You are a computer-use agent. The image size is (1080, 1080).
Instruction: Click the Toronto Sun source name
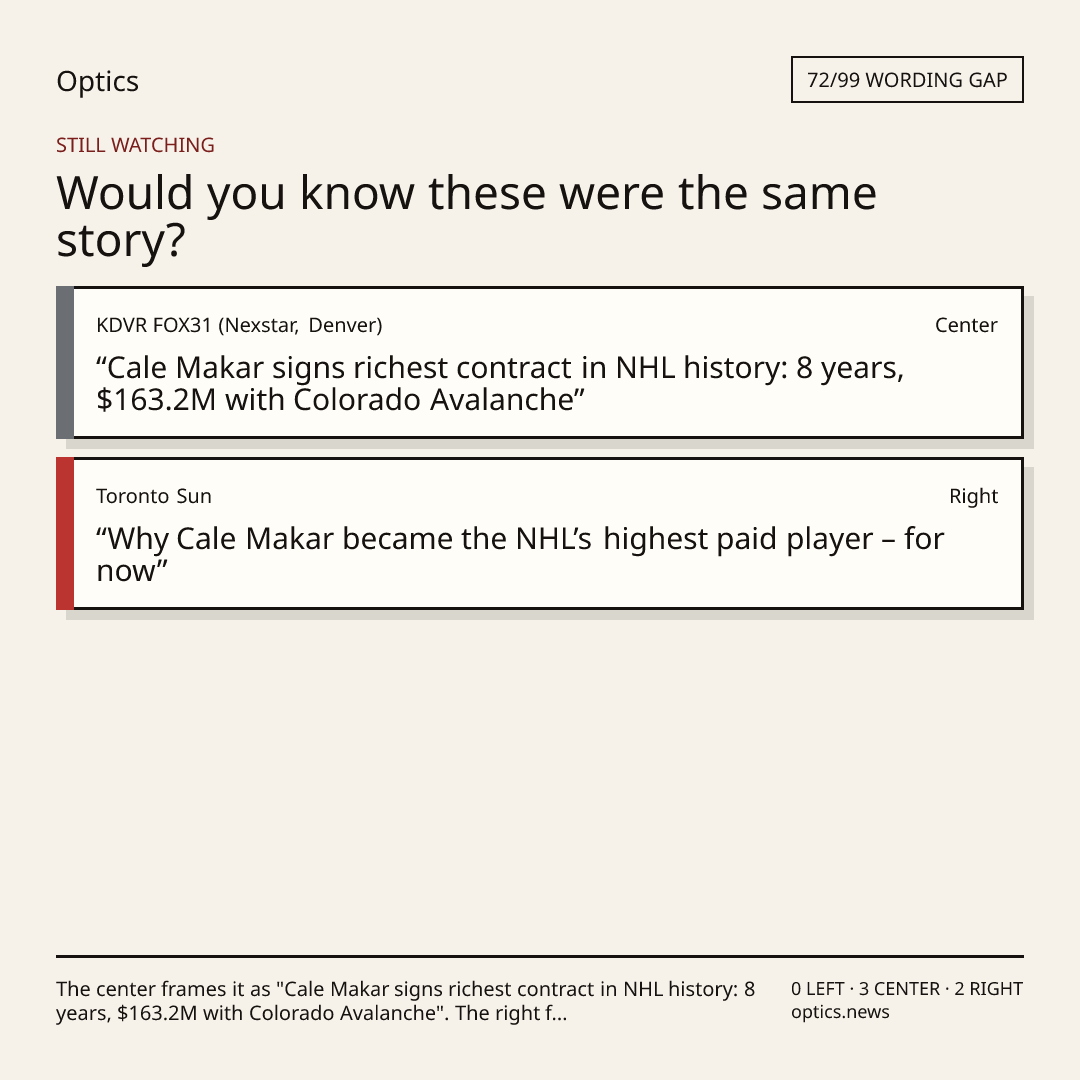[154, 496]
